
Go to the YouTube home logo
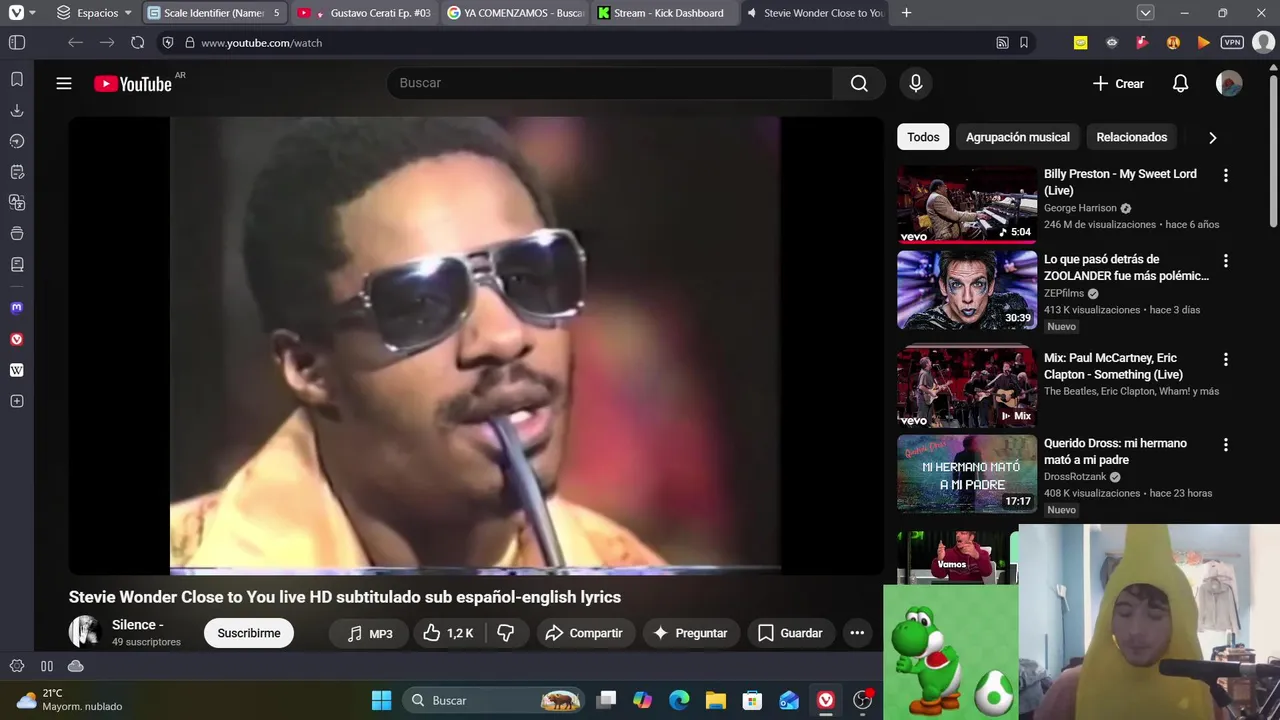click(133, 84)
